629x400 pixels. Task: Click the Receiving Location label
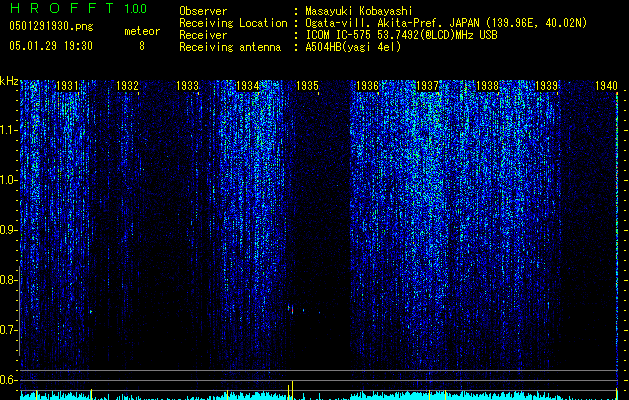tap(233, 23)
